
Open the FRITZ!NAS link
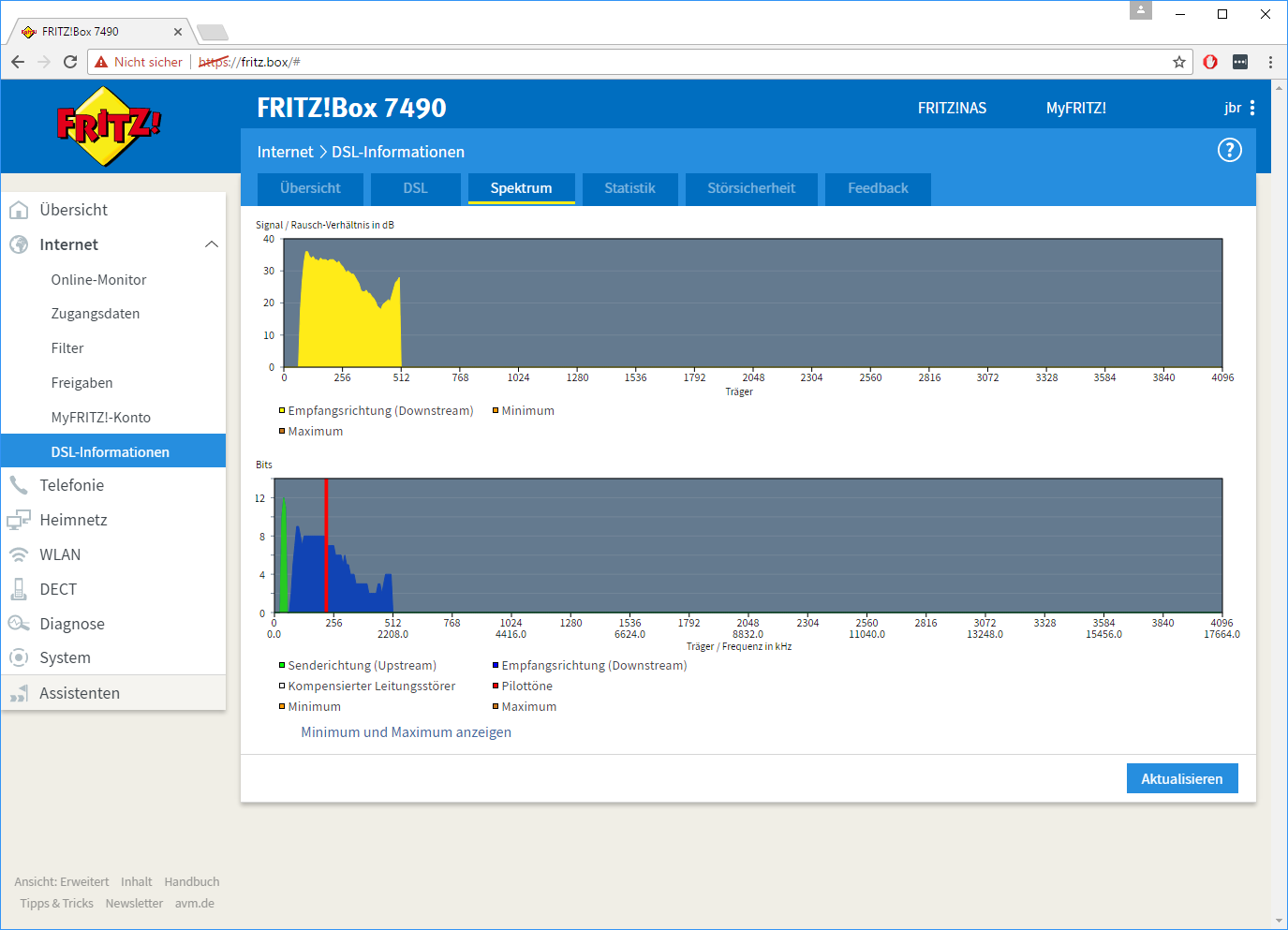point(952,108)
